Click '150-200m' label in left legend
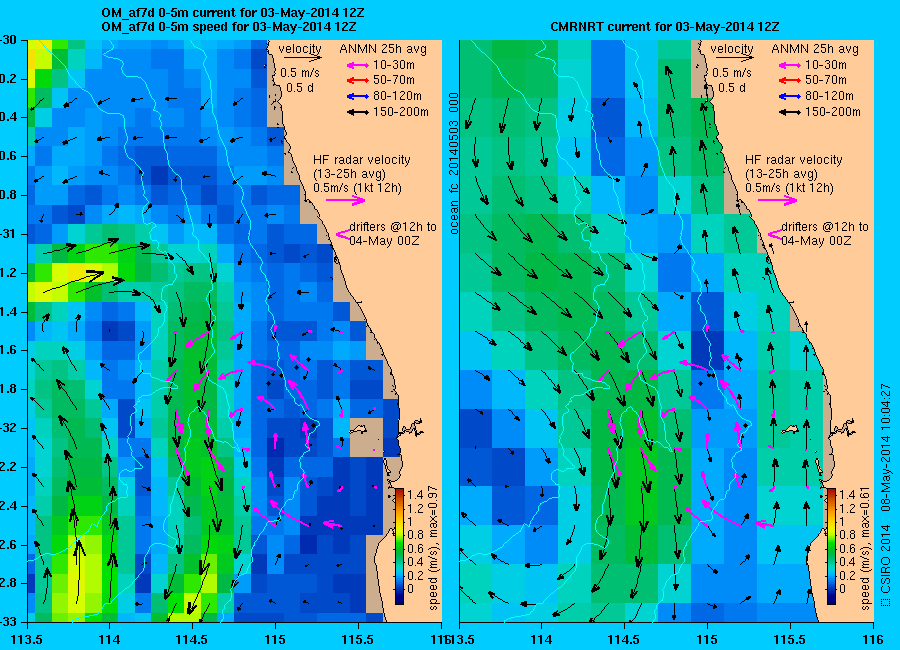 tap(401, 112)
